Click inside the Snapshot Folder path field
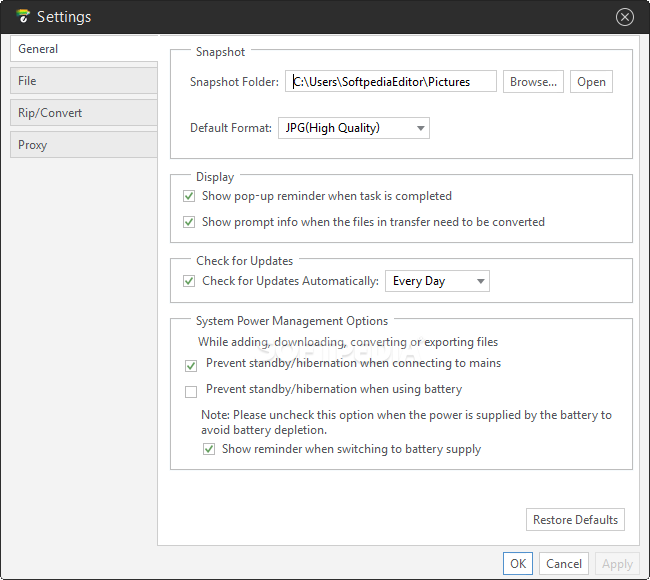 pyautogui.click(x=390, y=81)
